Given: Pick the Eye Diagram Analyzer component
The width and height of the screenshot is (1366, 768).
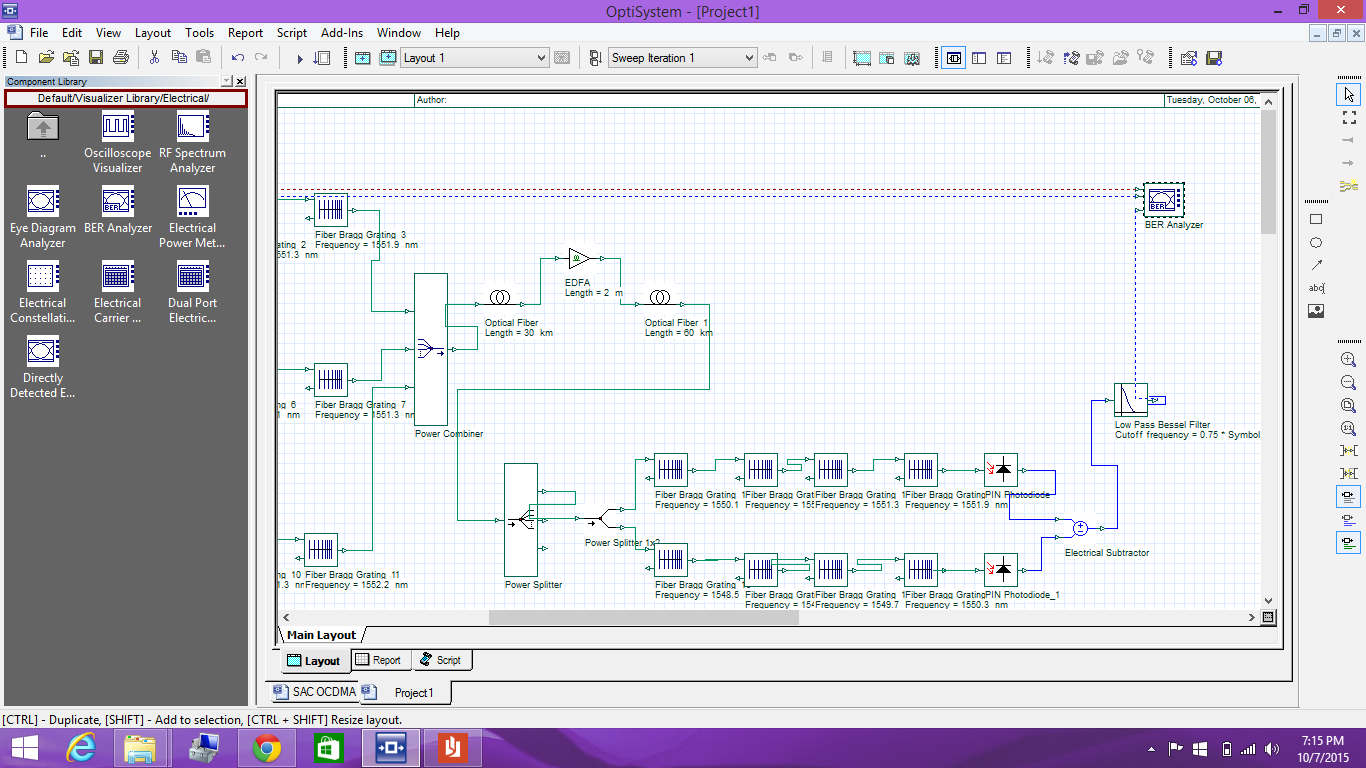Looking at the screenshot, I should point(43,218).
